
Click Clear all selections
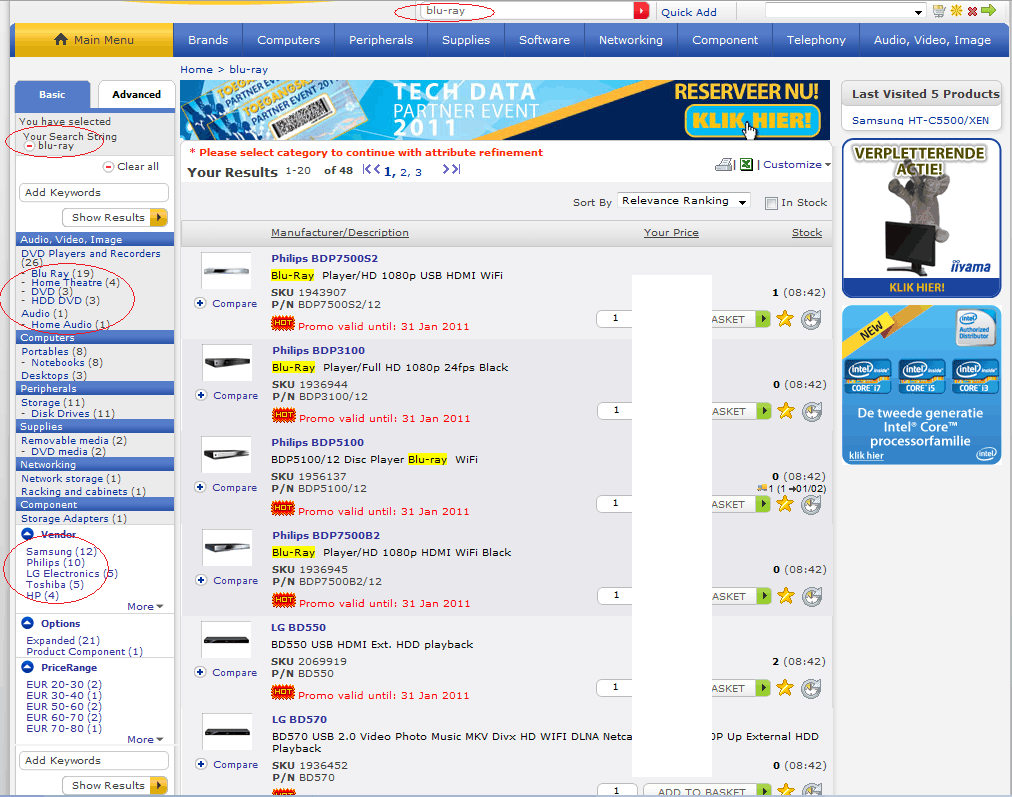[x=132, y=166]
